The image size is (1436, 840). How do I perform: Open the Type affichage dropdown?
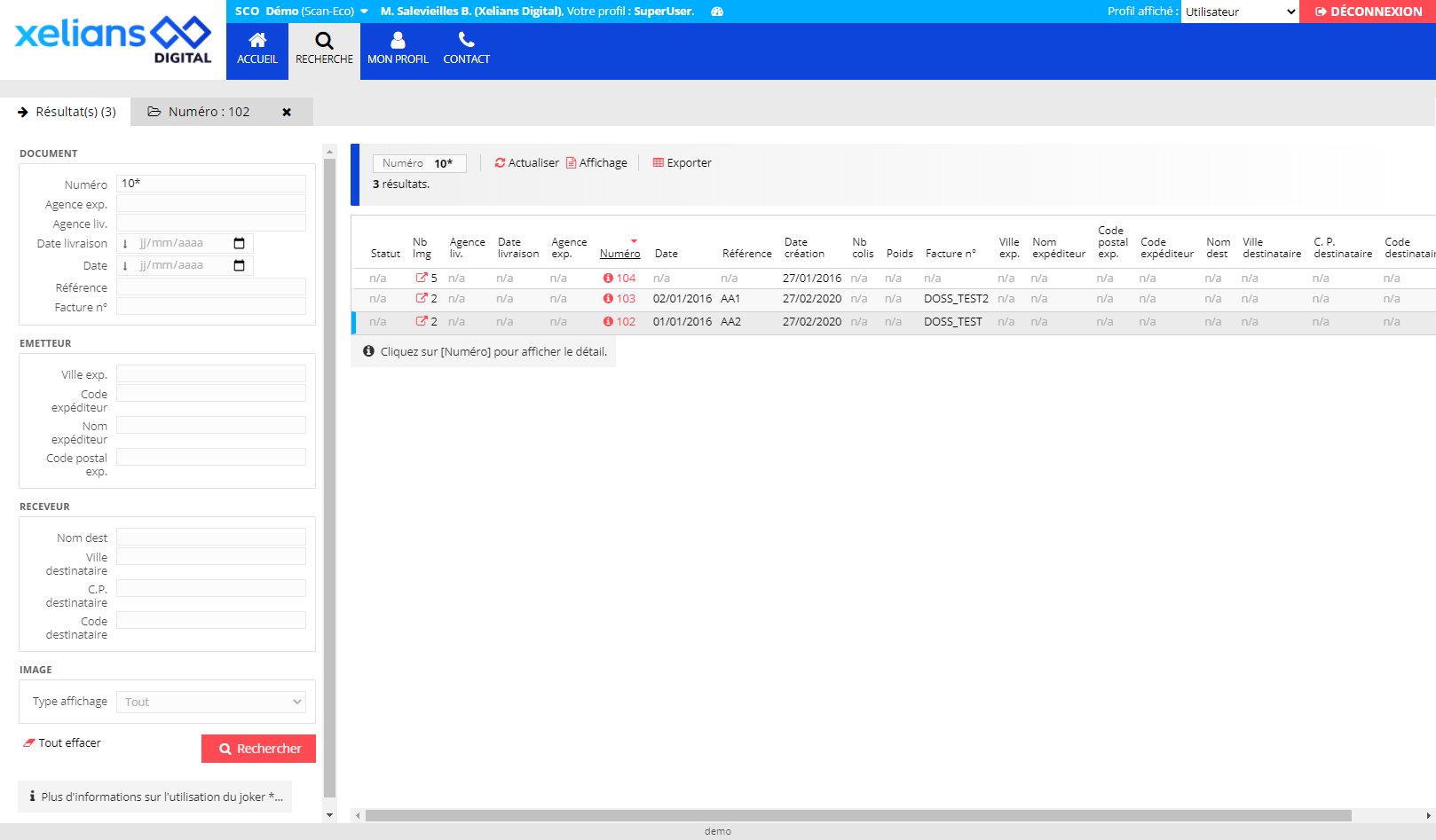point(211,702)
